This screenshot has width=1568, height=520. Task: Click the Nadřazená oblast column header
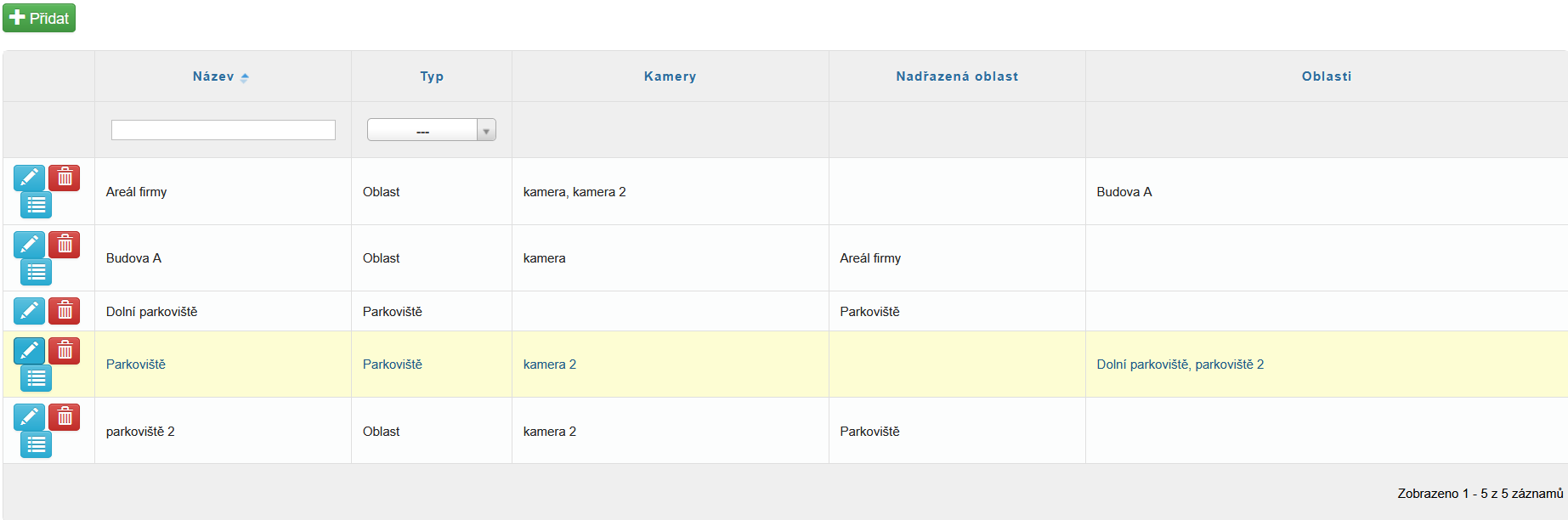[x=956, y=76]
